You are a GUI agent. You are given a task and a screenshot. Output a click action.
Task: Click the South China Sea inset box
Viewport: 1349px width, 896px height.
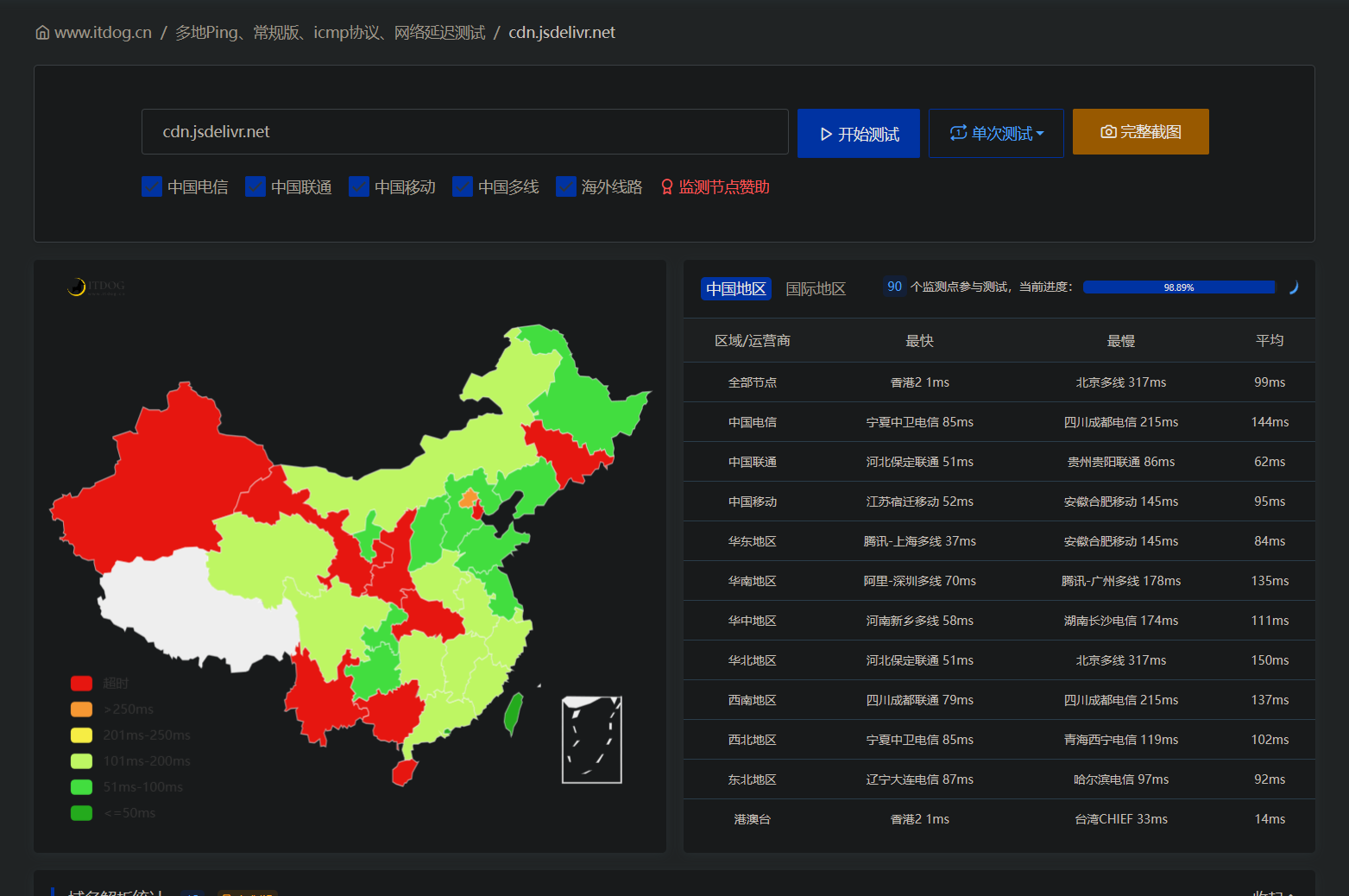[592, 740]
